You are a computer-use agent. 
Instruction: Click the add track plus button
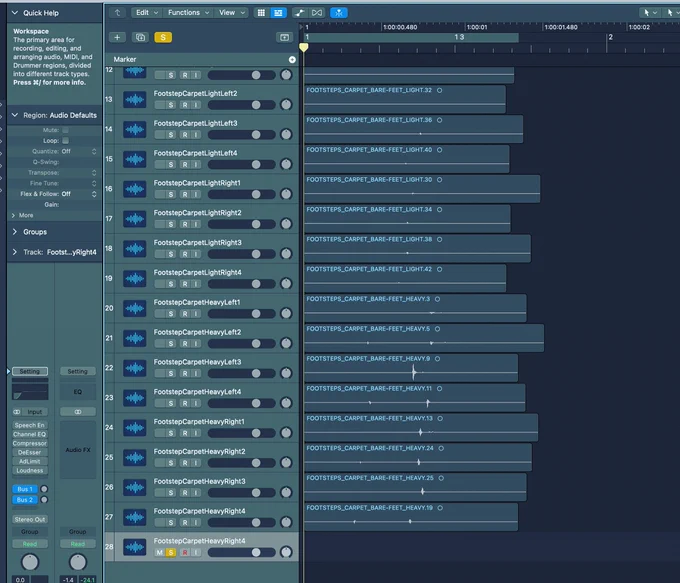(x=117, y=37)
